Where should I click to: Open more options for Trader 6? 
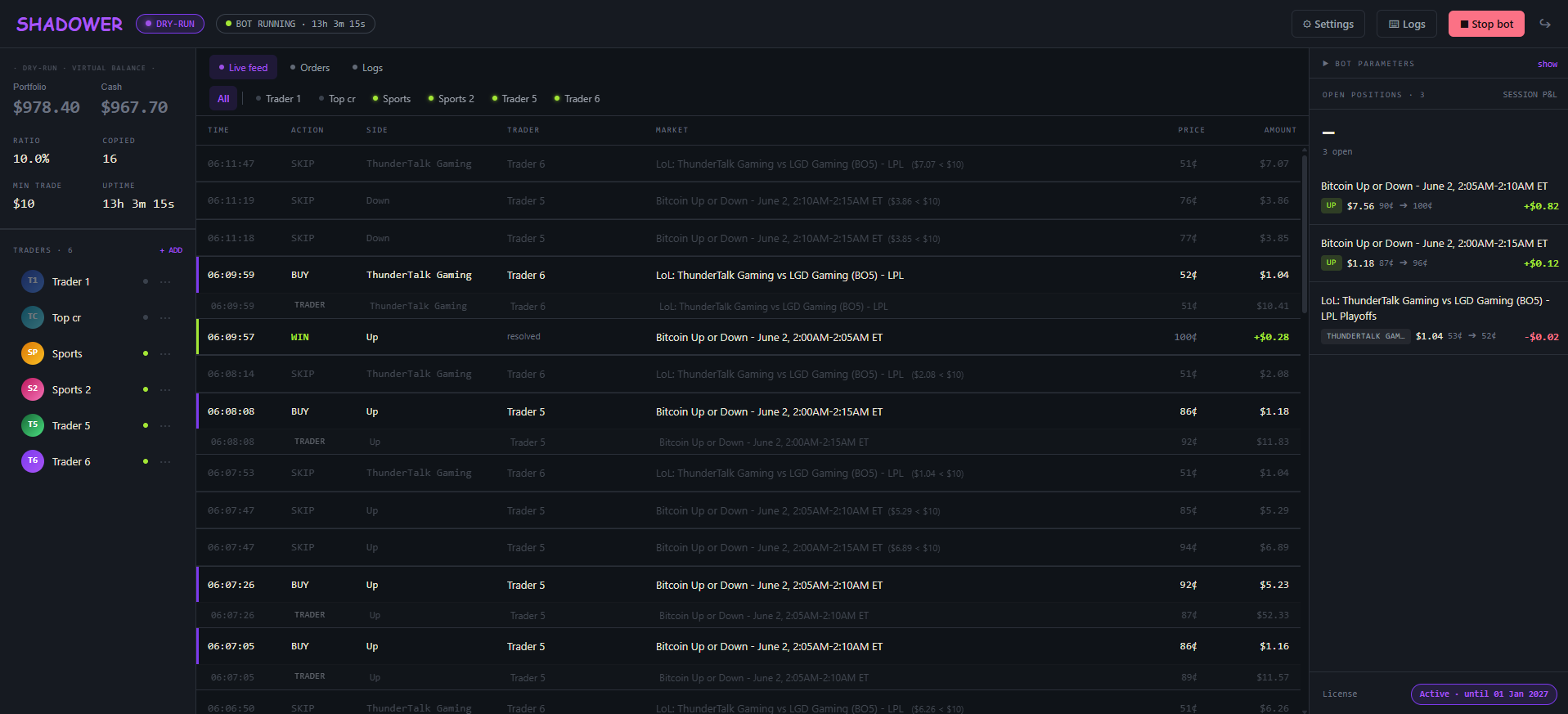coord(165,462)
